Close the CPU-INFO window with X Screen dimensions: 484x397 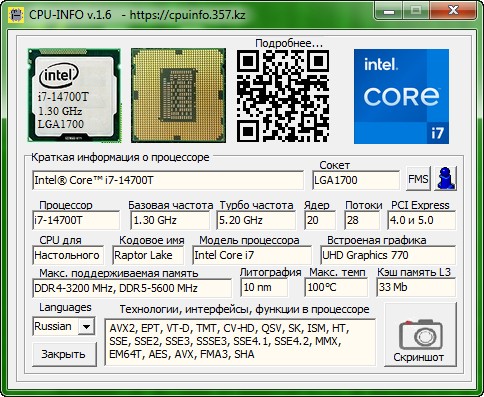tap(453, 11)
